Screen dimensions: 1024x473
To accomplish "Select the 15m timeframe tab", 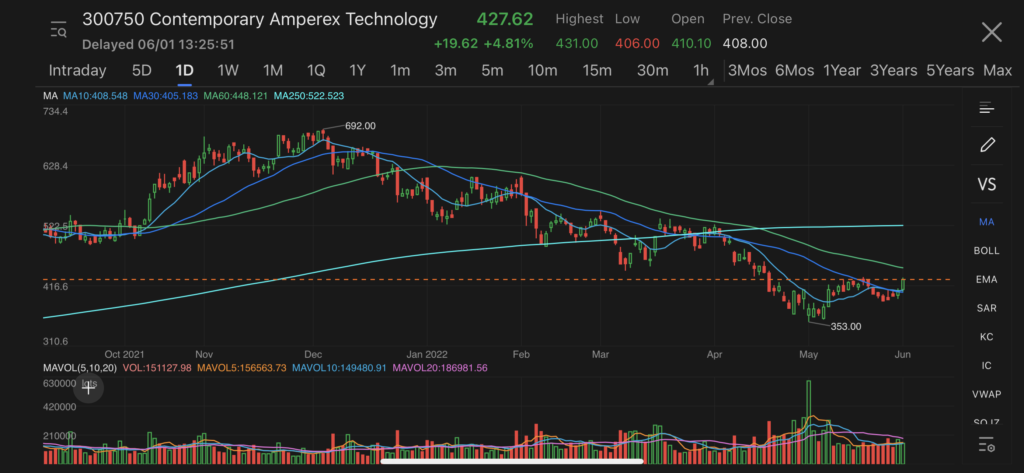I will click(597, 71).
